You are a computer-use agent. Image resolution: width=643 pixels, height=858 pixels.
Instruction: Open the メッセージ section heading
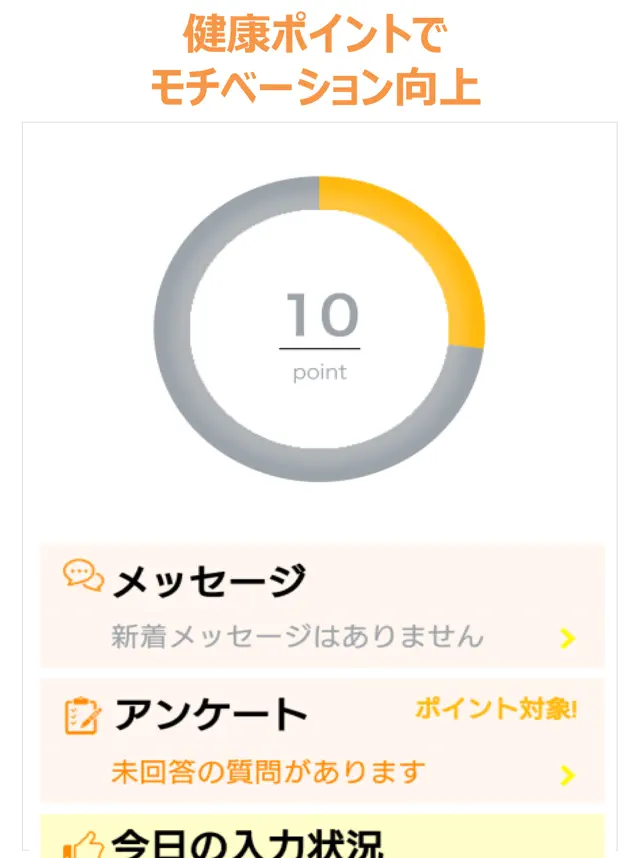[210, 581]
